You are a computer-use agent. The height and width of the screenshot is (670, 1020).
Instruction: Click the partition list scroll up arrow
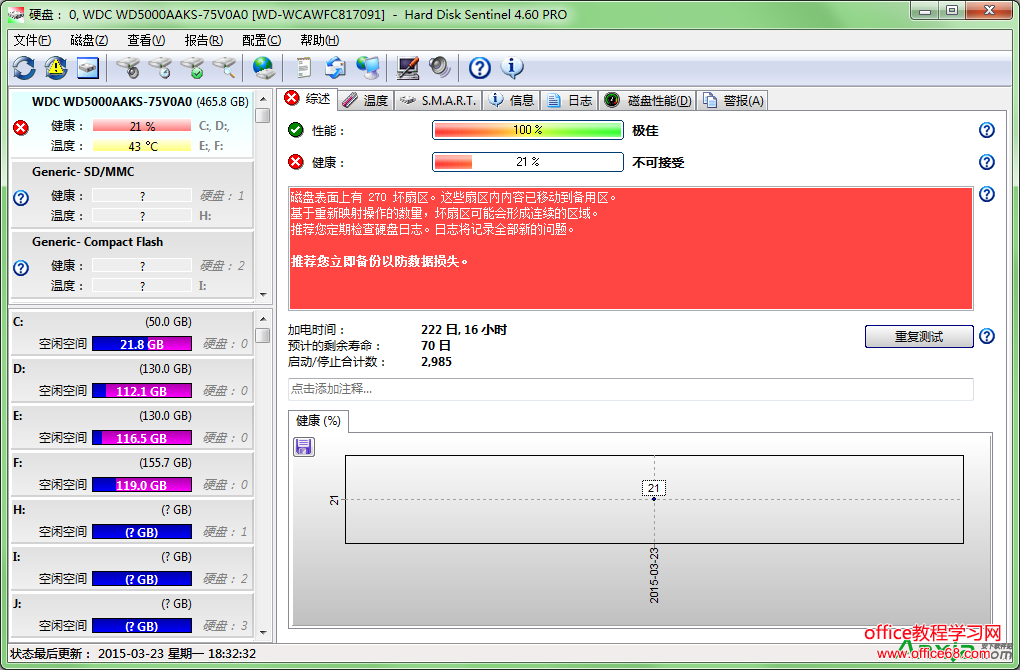263,319
